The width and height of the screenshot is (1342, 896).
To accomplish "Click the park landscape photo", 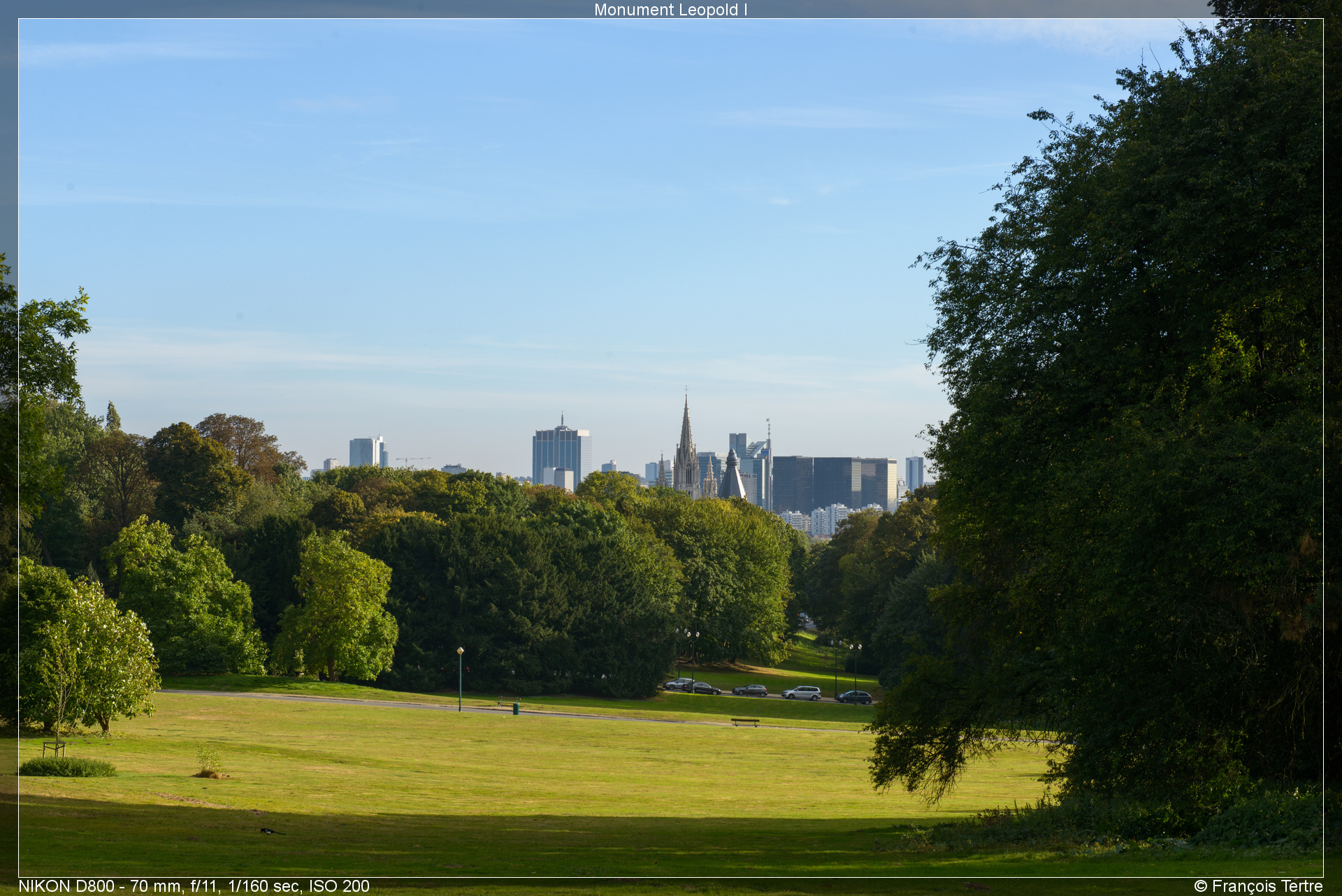I will [671, 448].
